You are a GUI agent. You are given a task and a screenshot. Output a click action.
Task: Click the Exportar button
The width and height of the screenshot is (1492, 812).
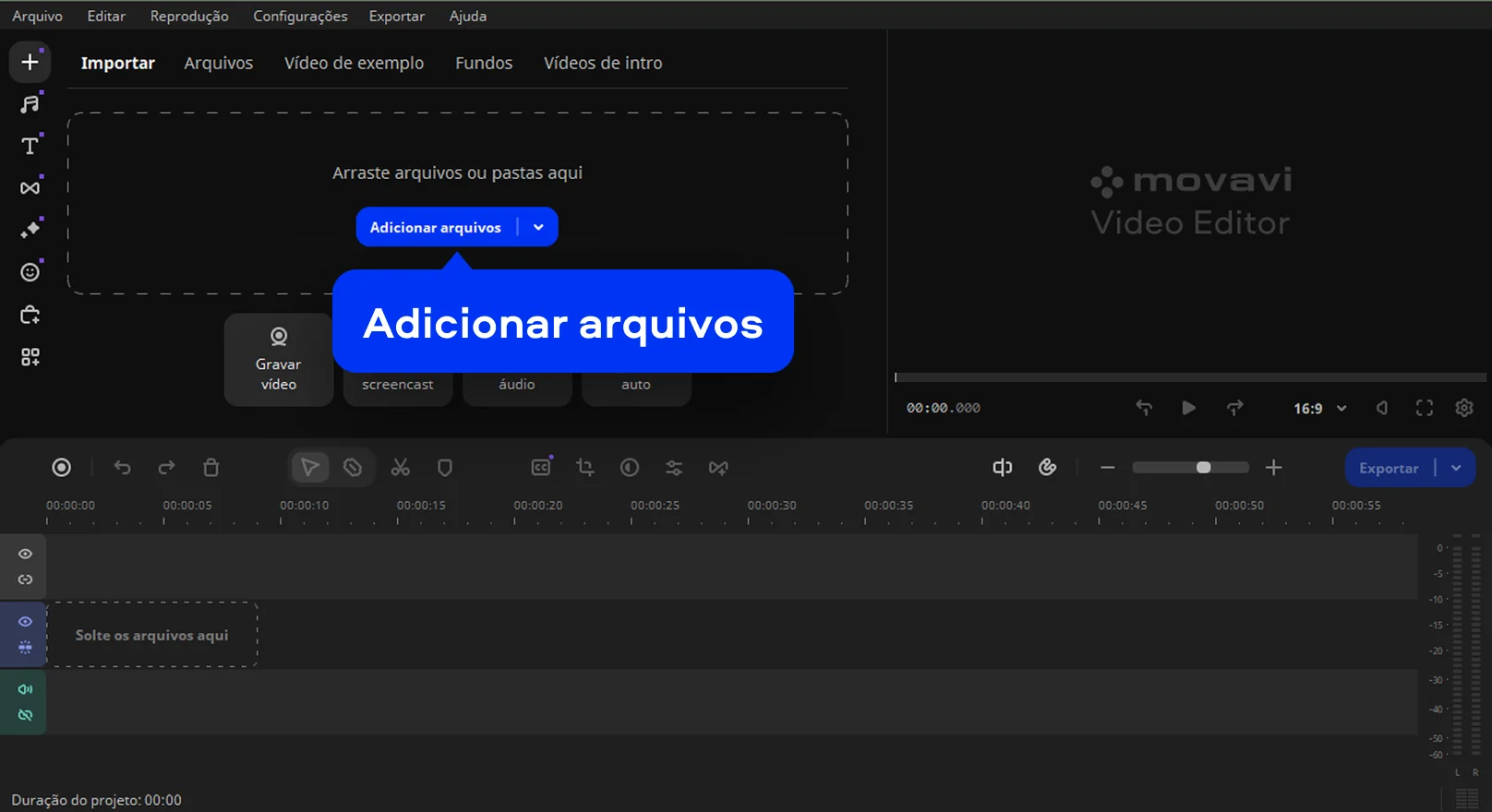[1388, 468]
